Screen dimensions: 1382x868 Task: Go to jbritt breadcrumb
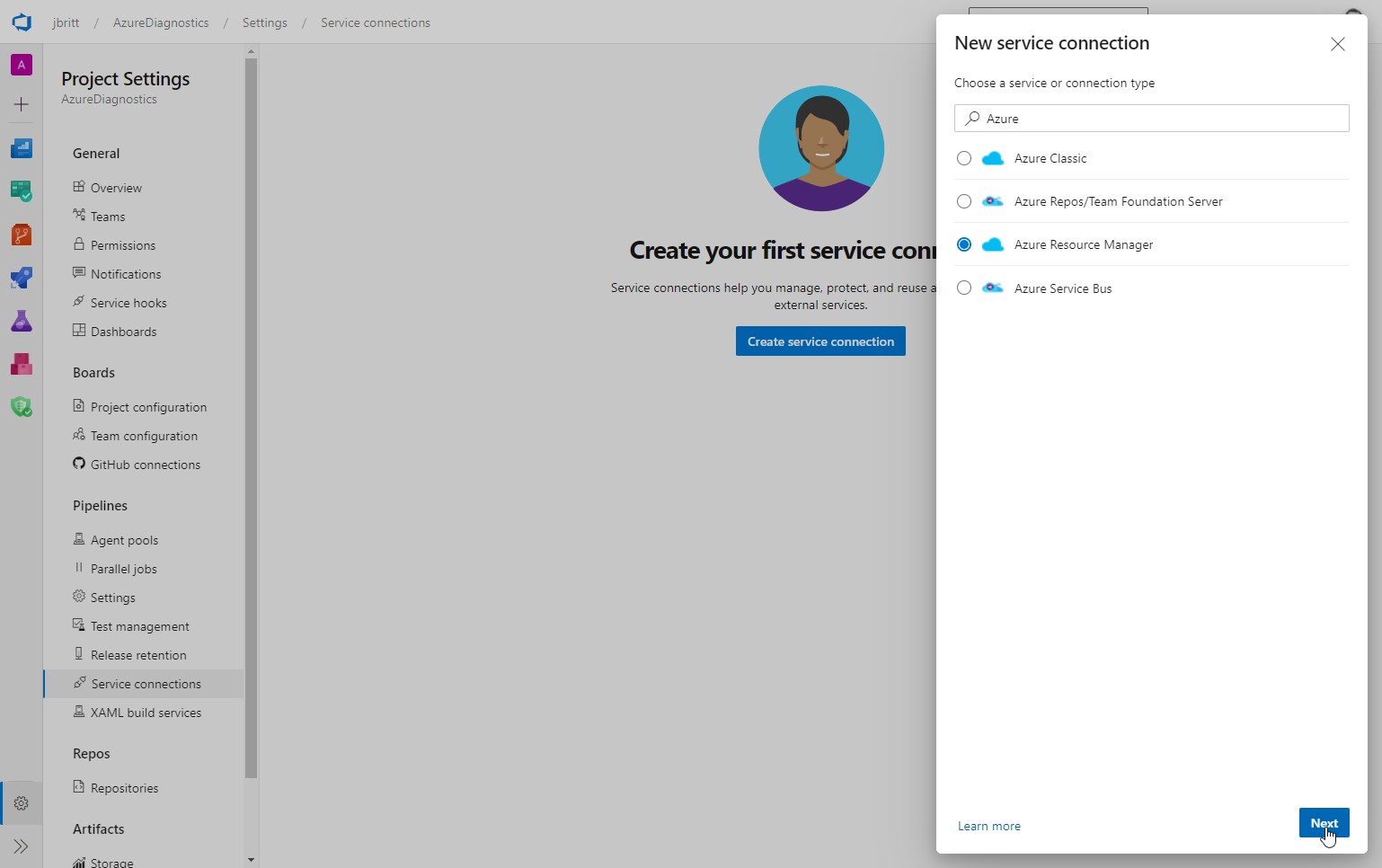[x=66, y=22]
